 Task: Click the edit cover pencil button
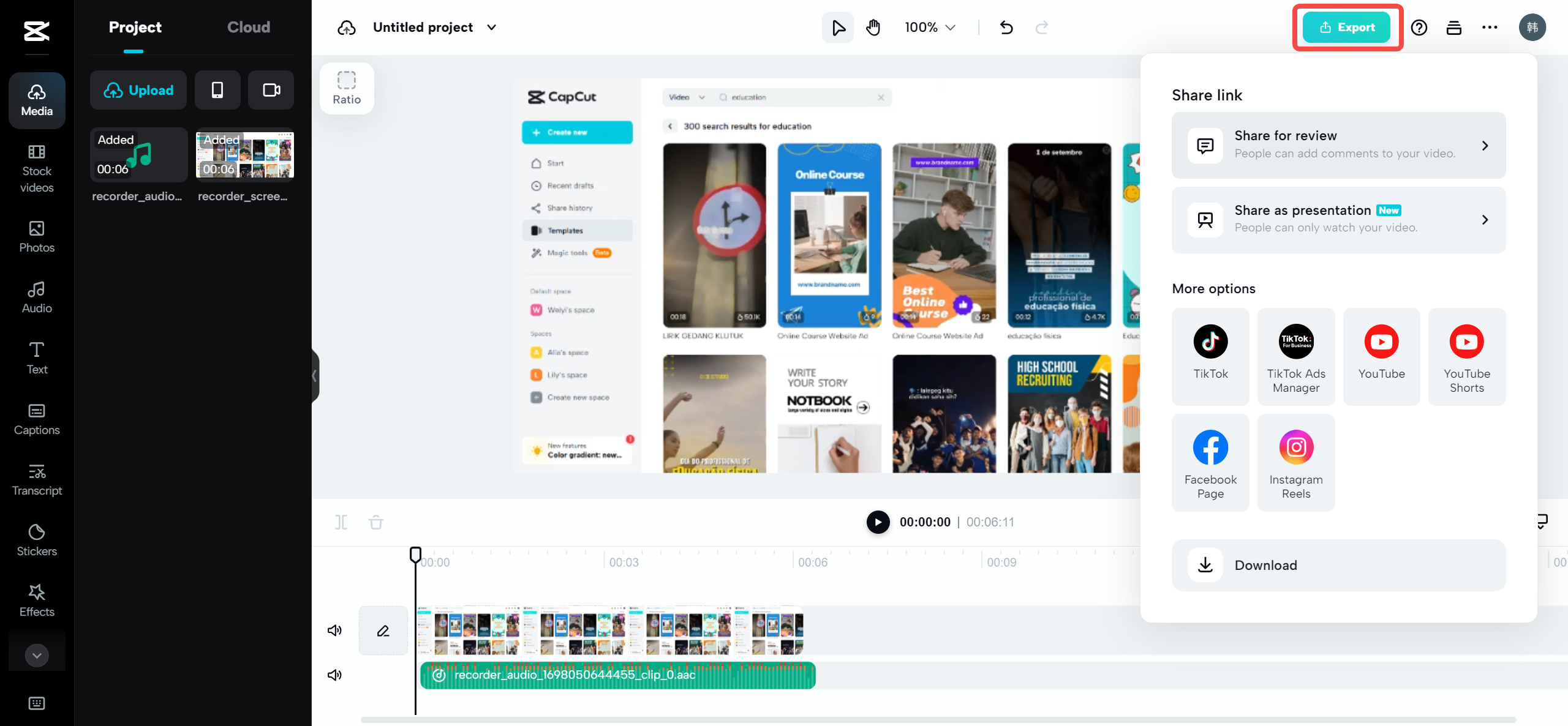coord(383,631)
